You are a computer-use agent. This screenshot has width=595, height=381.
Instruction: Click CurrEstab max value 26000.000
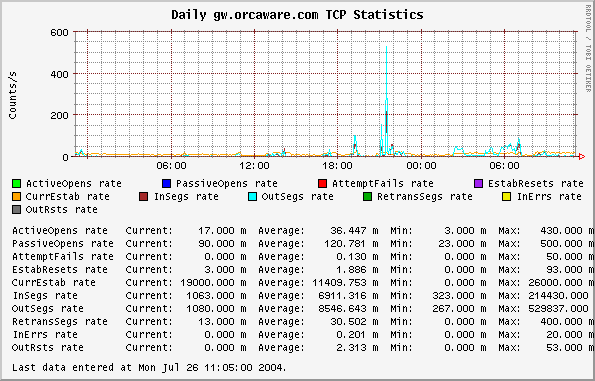pos(555,283)
